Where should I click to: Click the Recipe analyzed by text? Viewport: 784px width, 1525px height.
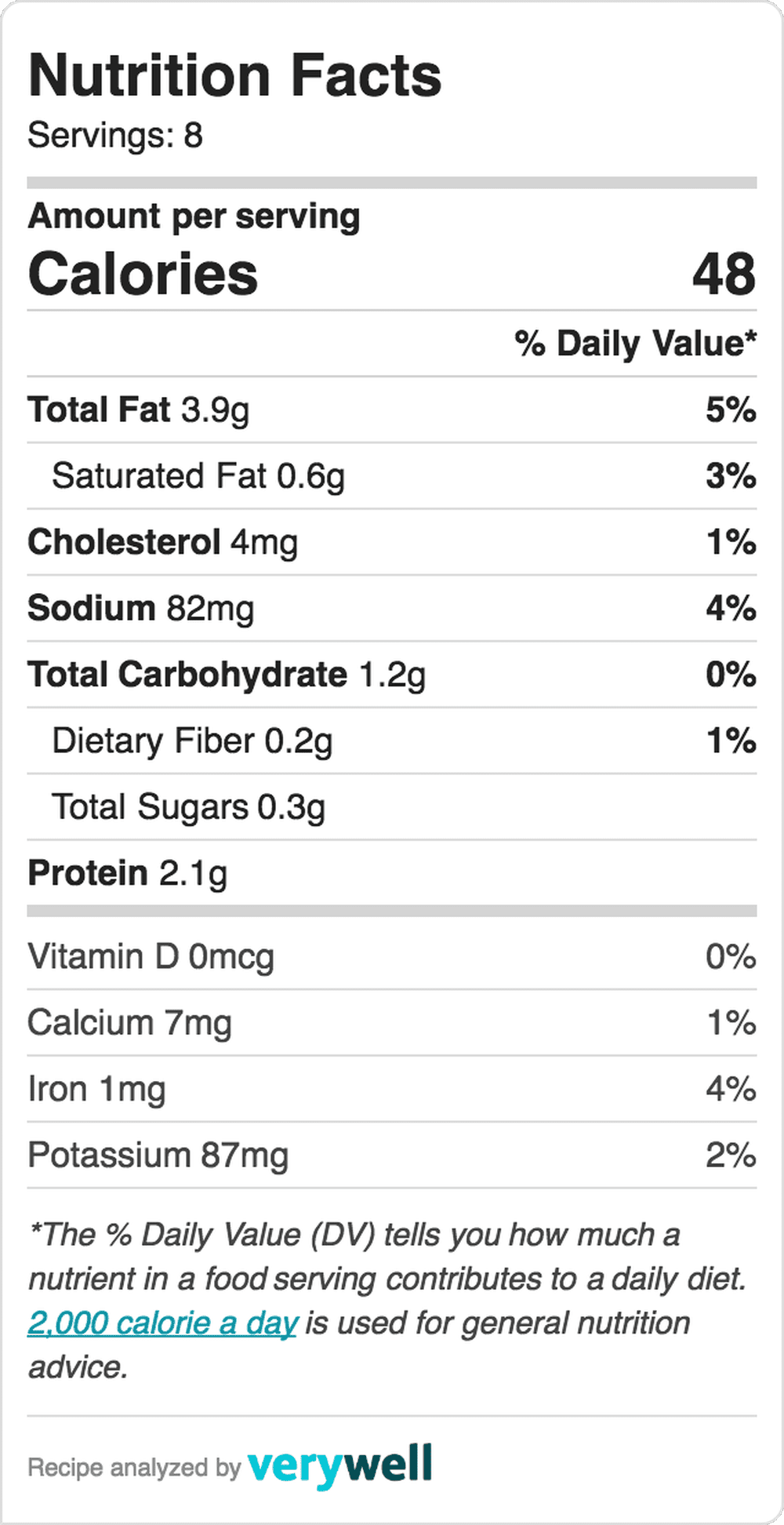click(x=134, y=1468)
